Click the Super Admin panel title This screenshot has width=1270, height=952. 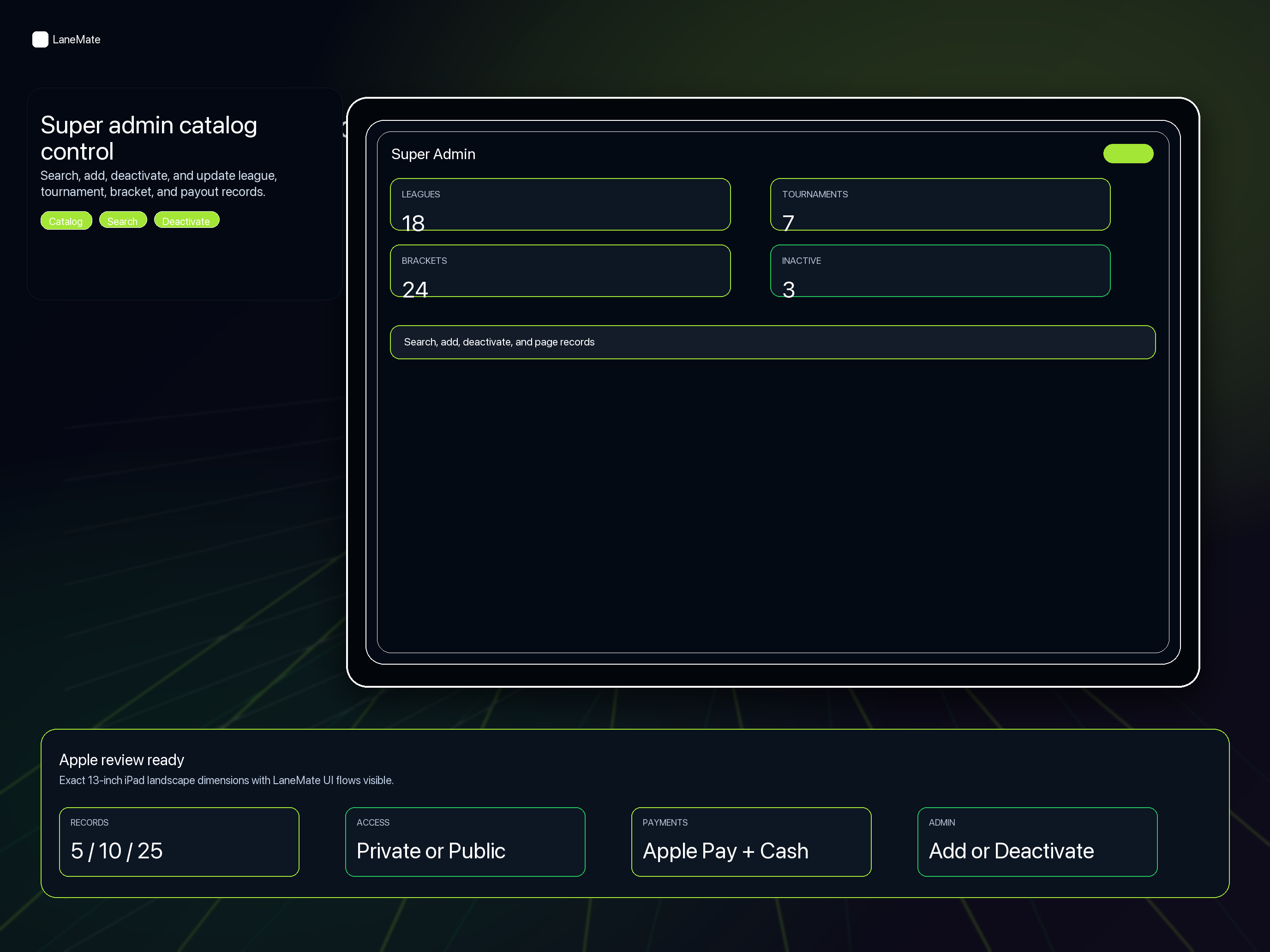point(433,154)
